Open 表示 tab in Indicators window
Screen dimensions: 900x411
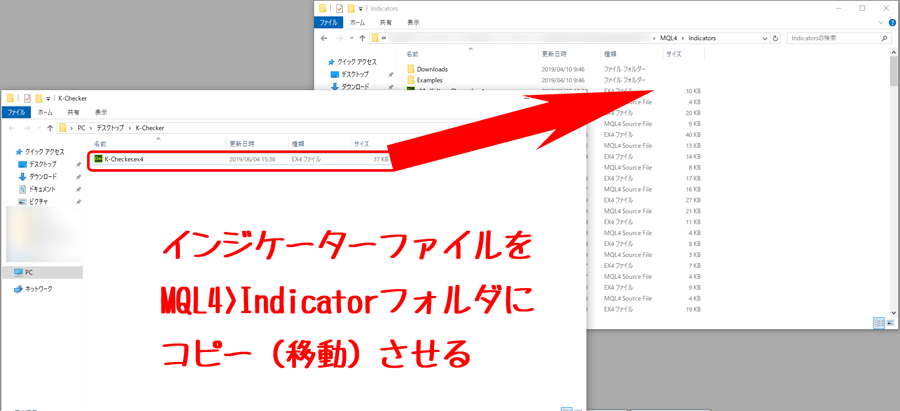(x=413, y=23)
